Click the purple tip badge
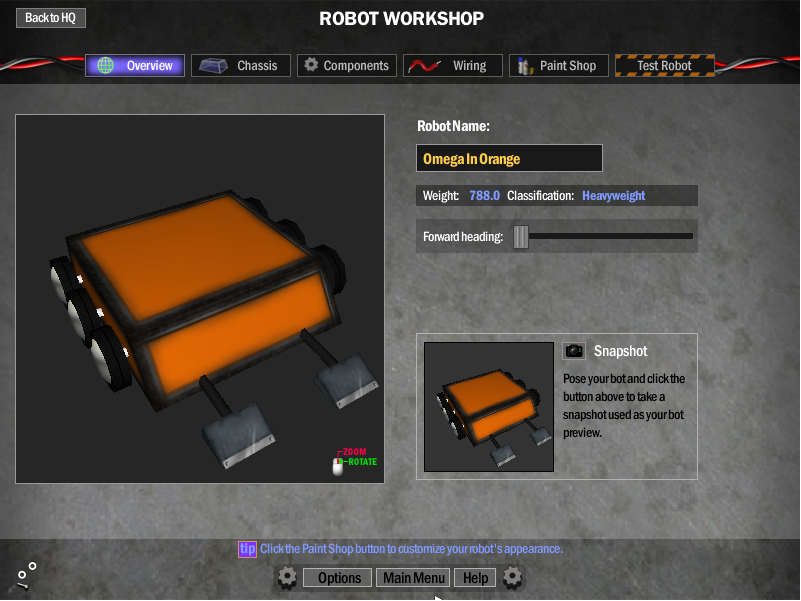The width and height of the screenshot is (801, 601). coord(247,549)
